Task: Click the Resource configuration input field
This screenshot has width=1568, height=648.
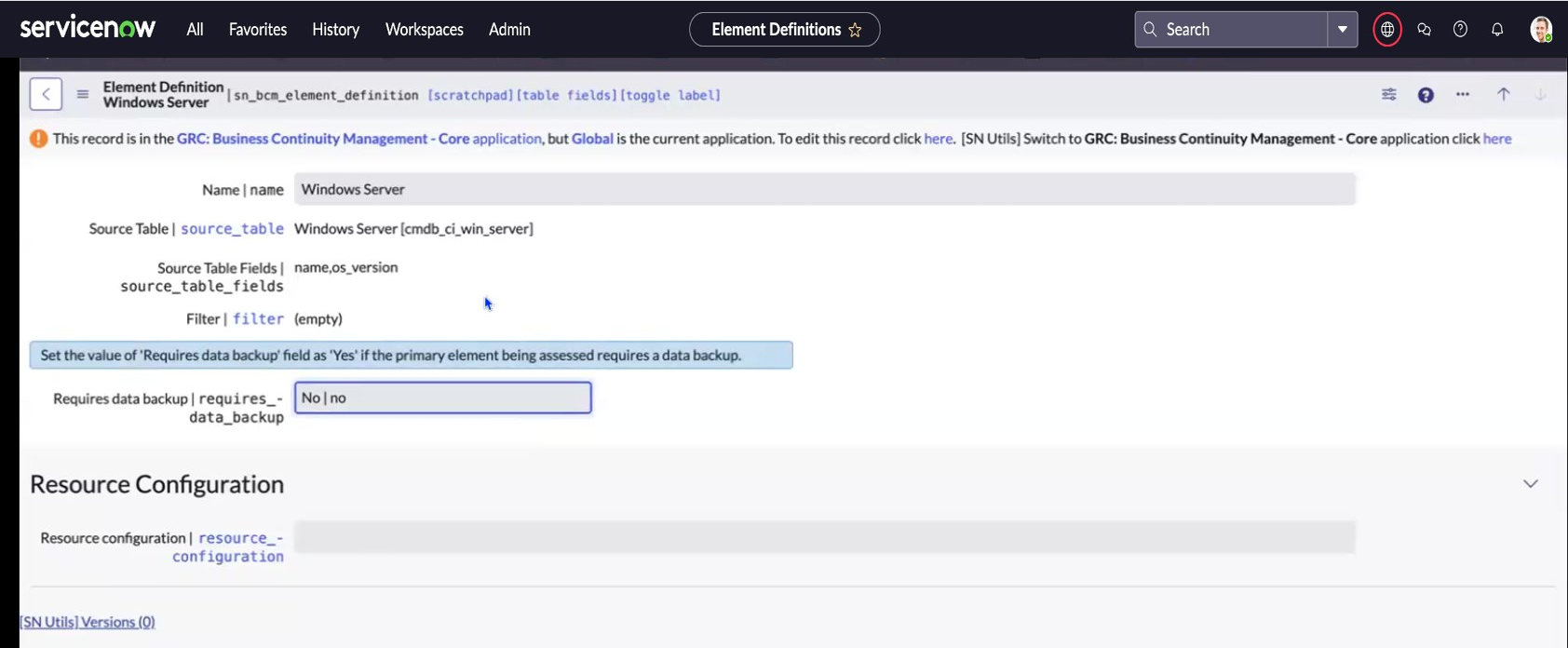Action: 825,537
